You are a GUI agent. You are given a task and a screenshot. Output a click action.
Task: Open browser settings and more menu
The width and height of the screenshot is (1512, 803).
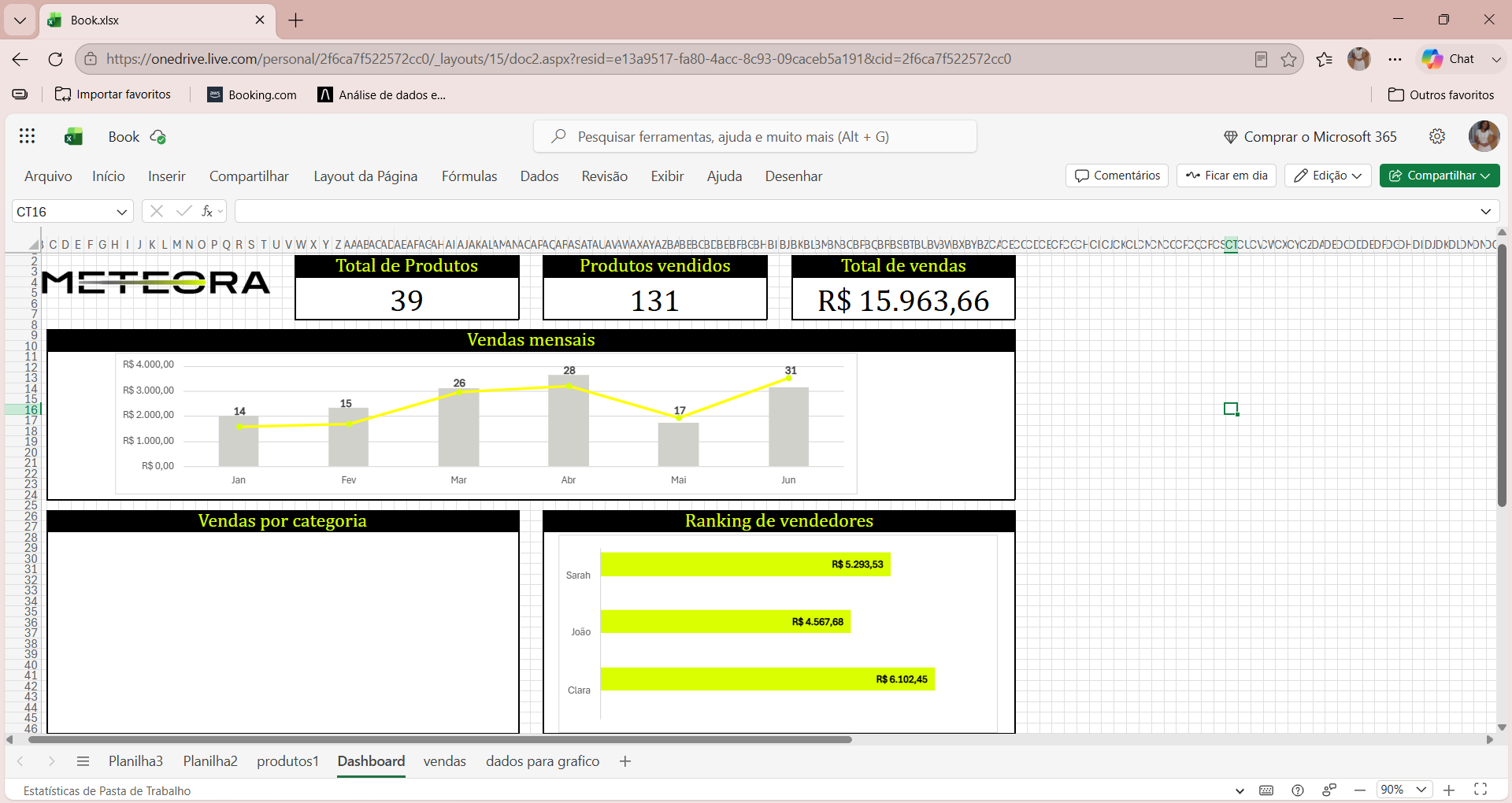[x=1395, y=59]
